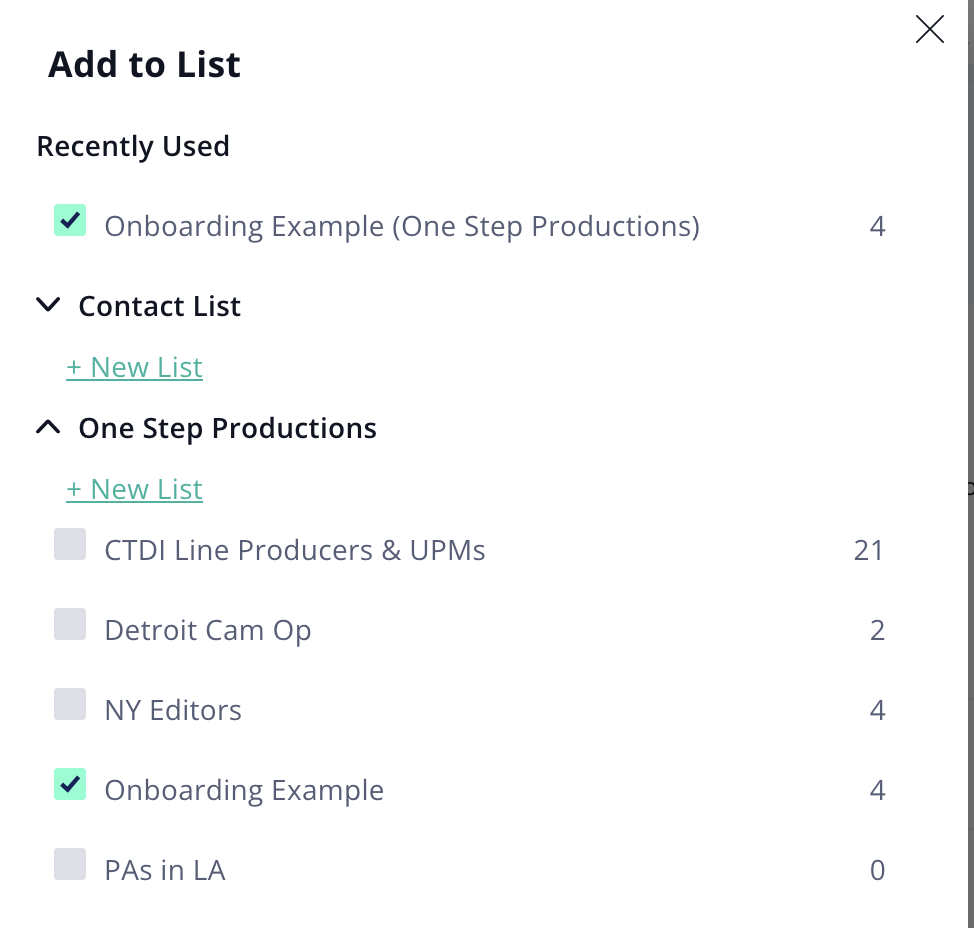Viewport: 974px width, 928px height.
Task: Uncheck the Onboarding Example list checkbox
Action: click(70, 784)
